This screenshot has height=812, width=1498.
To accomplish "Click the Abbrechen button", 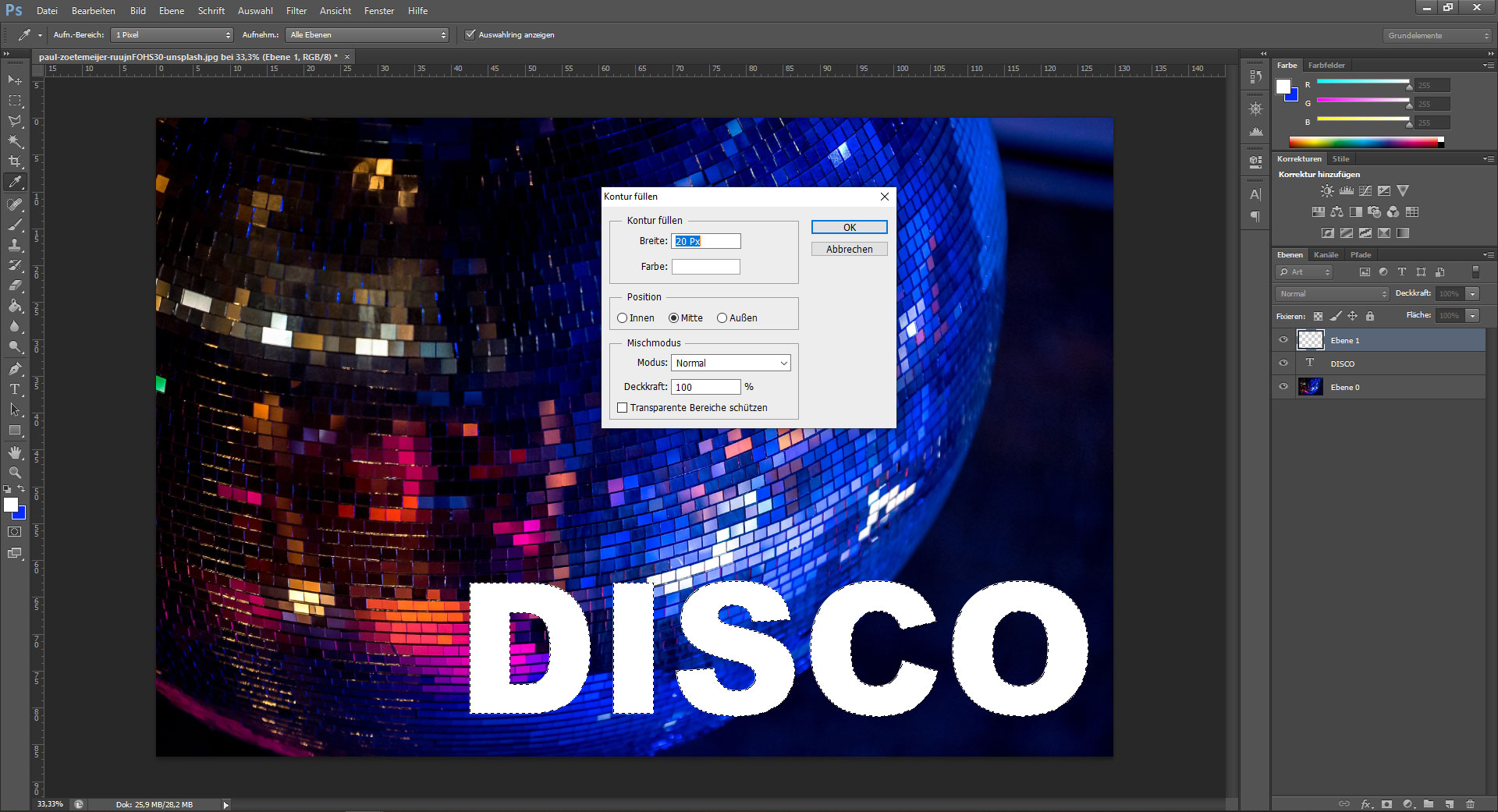I will [x=849, y=250].
